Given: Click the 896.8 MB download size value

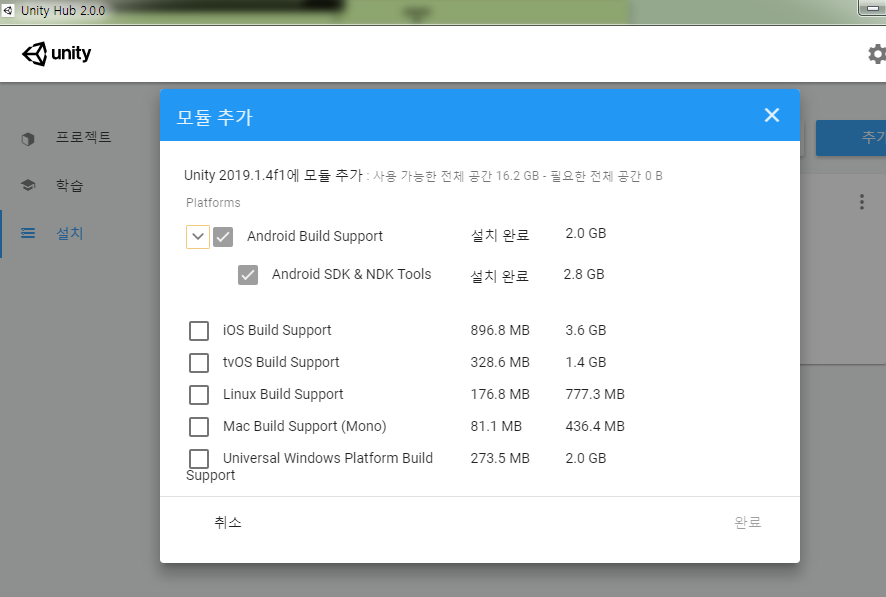Looking at the screenshot, I should [x=500, y=330].
